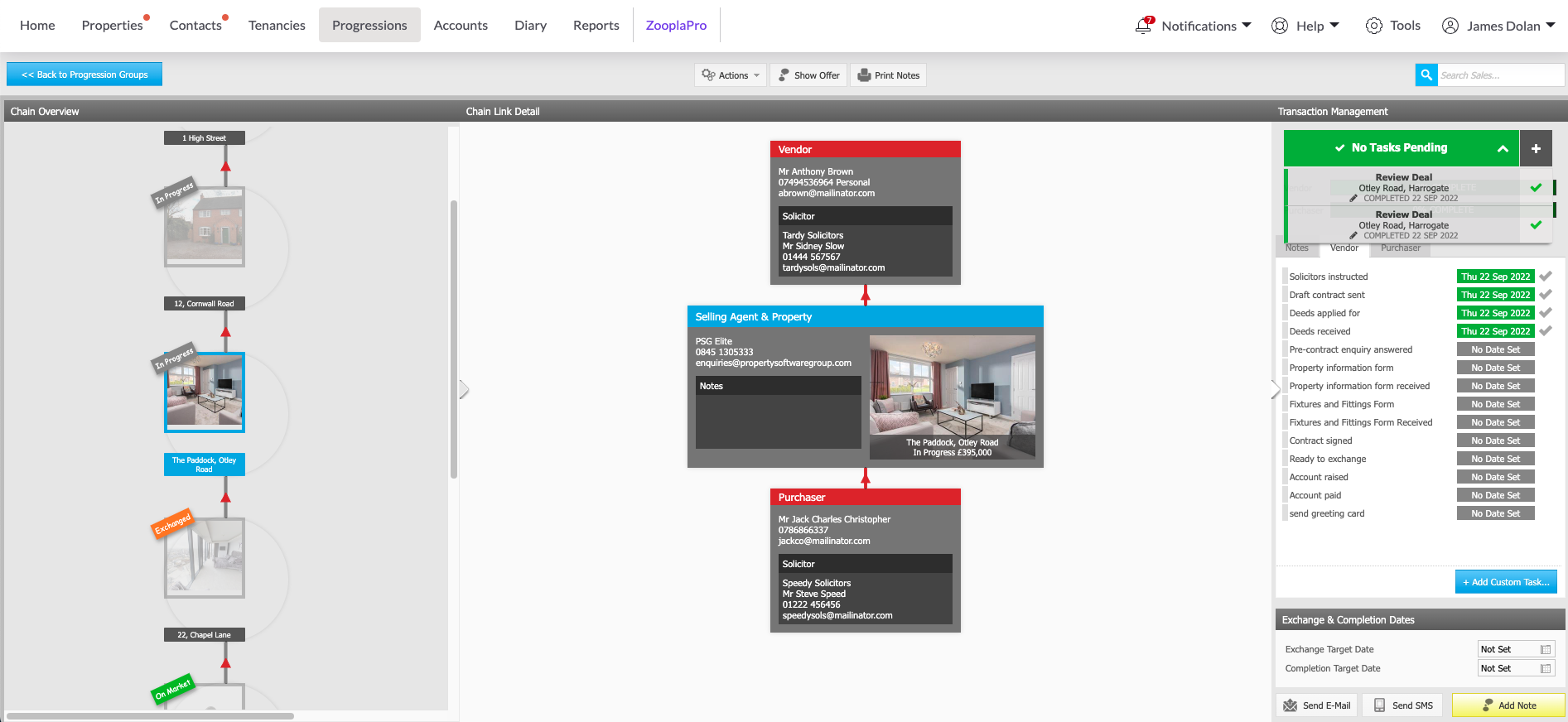Add a new task with plus icon
The image size is (1568, 722).
(1536, 148)
